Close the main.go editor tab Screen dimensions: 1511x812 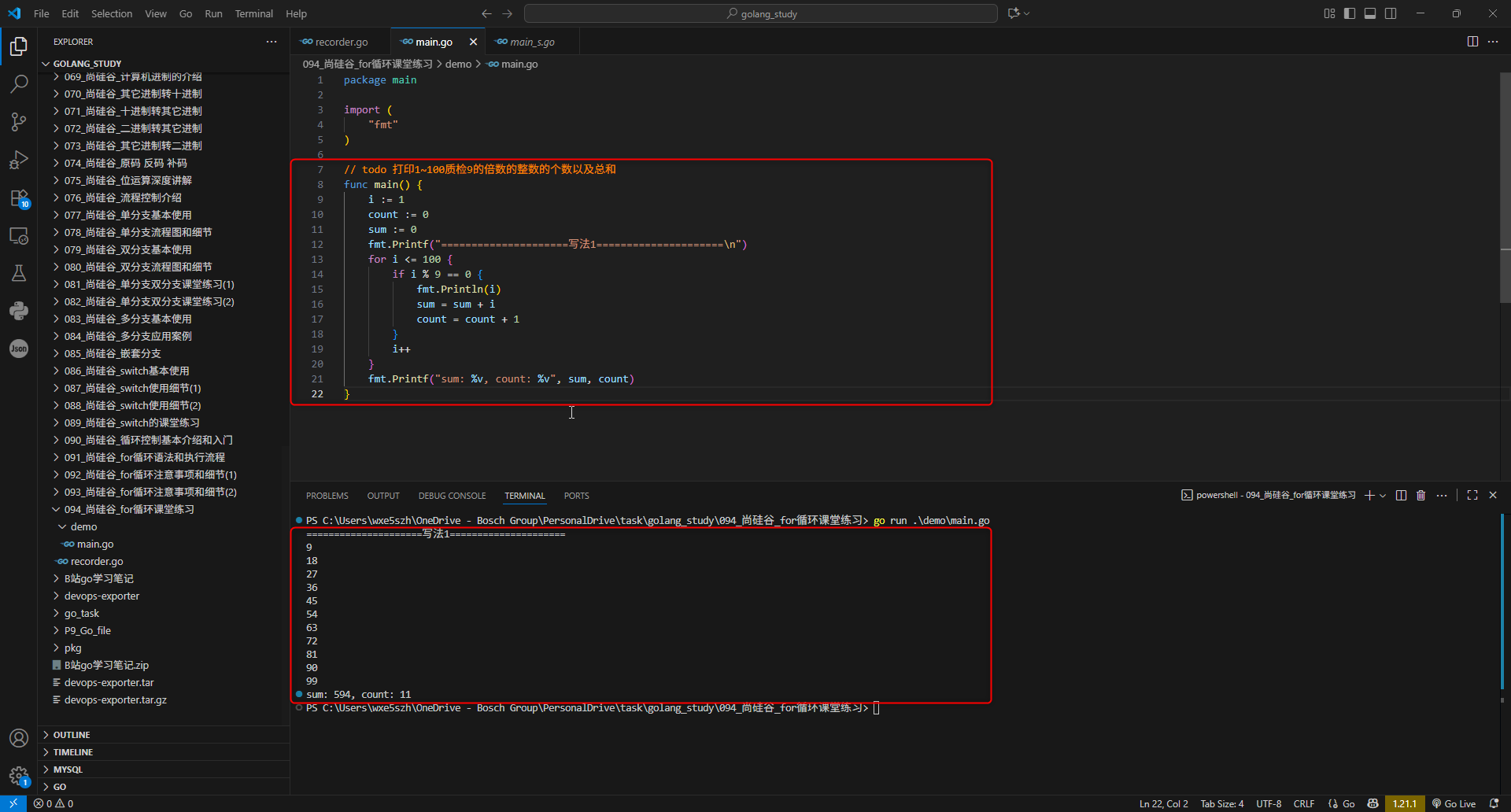(x=473, y=42)
